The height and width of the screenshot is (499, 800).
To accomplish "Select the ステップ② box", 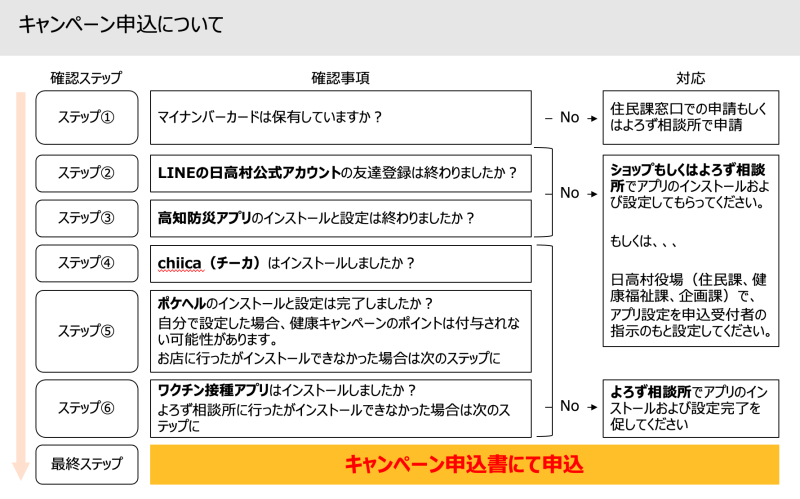I will (86, 173).
